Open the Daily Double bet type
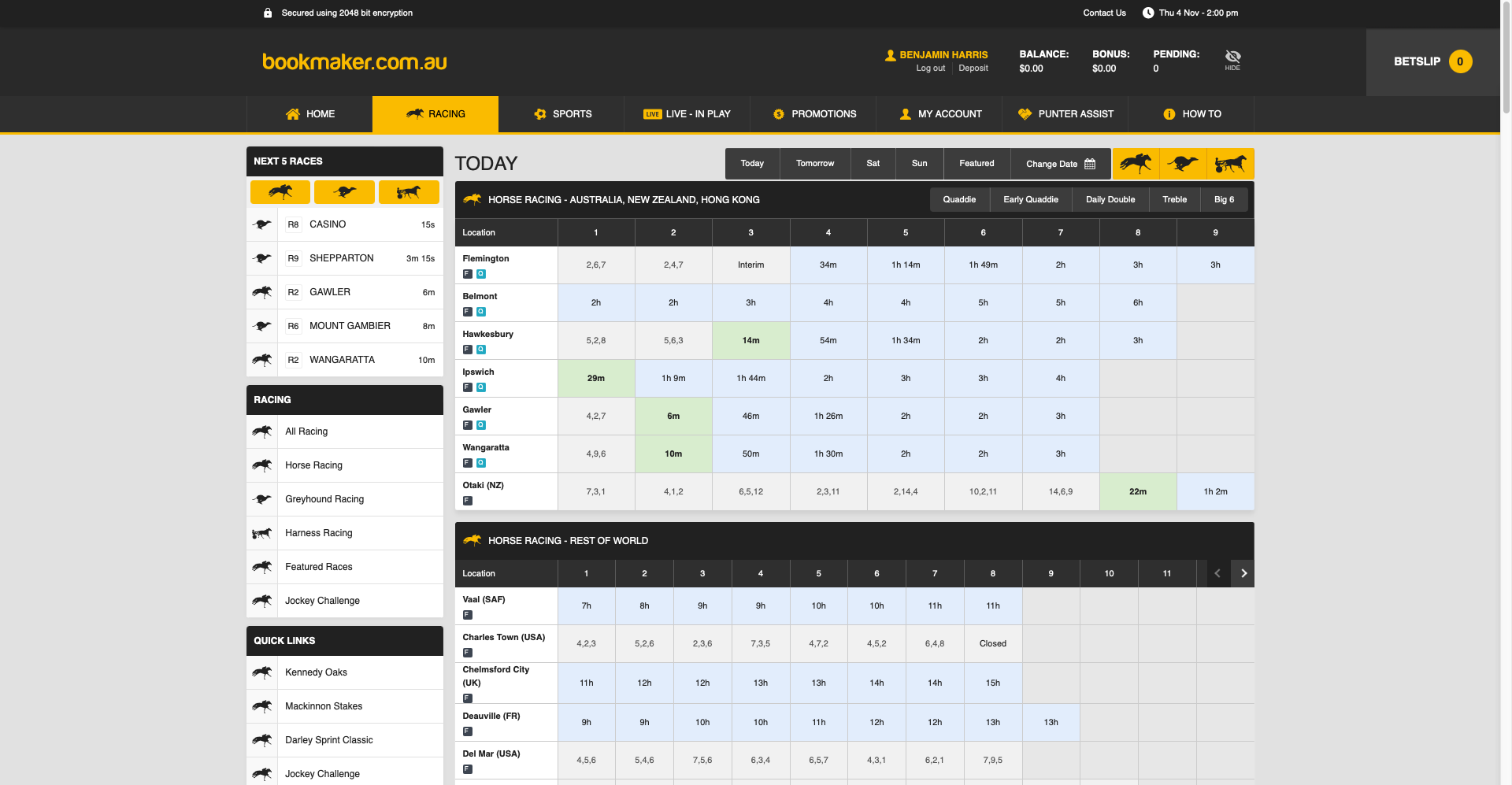This screenshot has width=1512, height=785. pyautogui.click(x=1110, y=200)
